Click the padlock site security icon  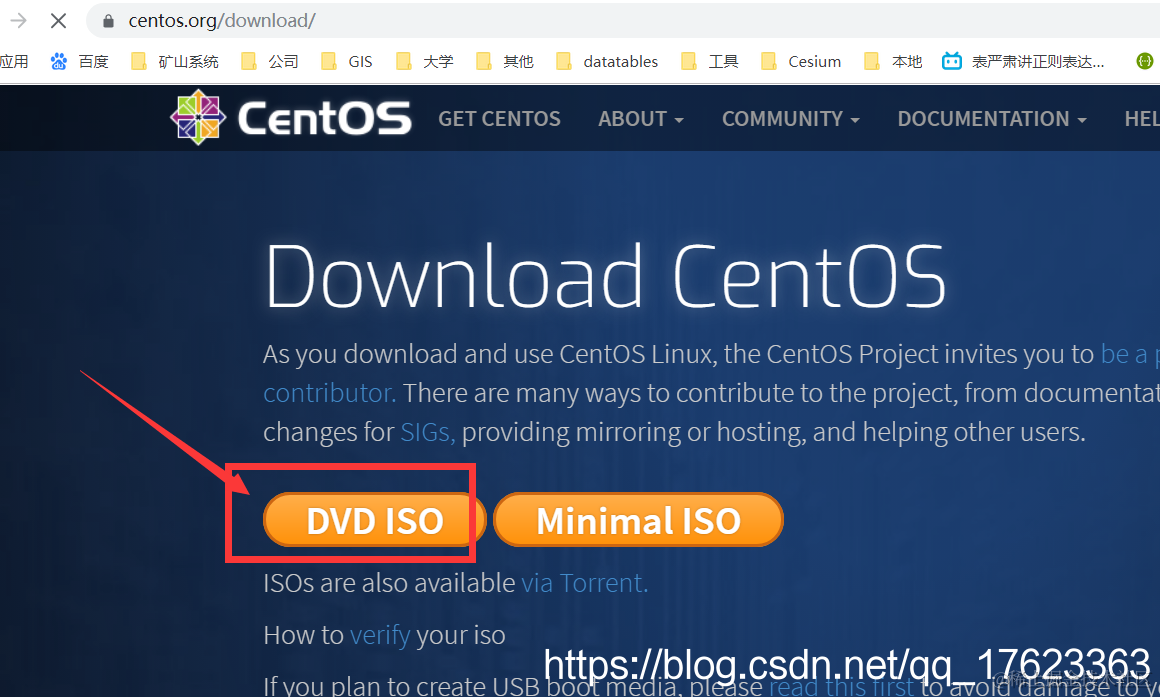[x=109, y=21]
